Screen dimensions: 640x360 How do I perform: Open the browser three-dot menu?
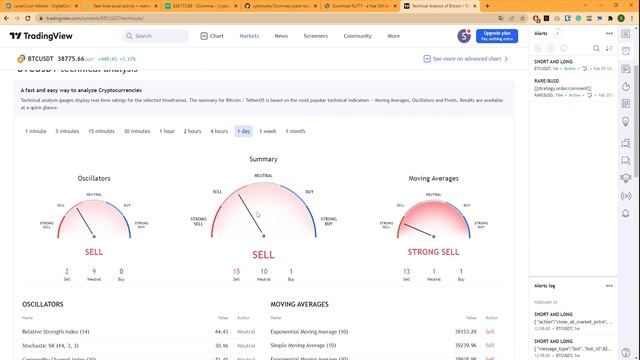(x=632, y=18)
